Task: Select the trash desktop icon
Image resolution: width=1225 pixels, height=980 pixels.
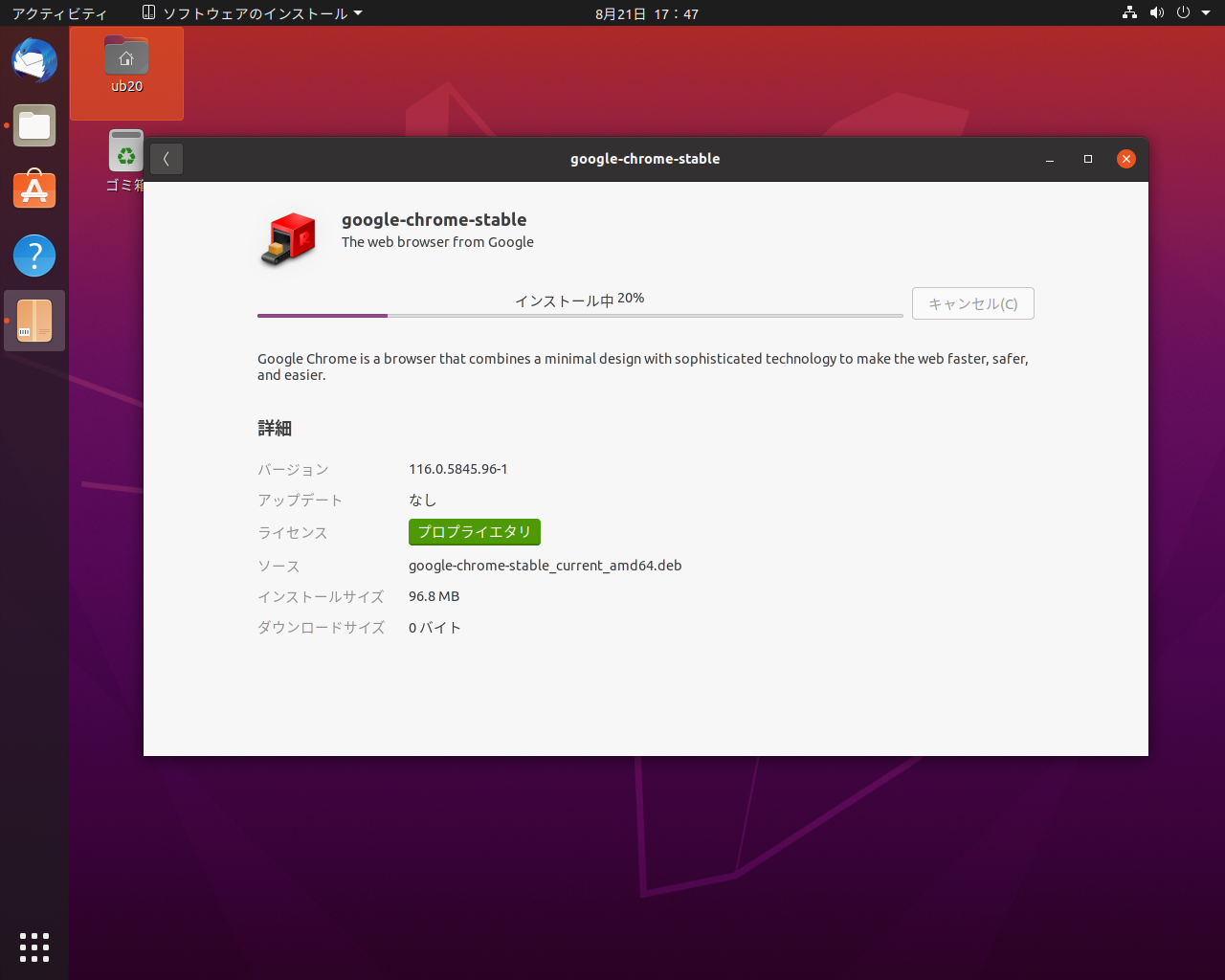Action: [125, 161]
